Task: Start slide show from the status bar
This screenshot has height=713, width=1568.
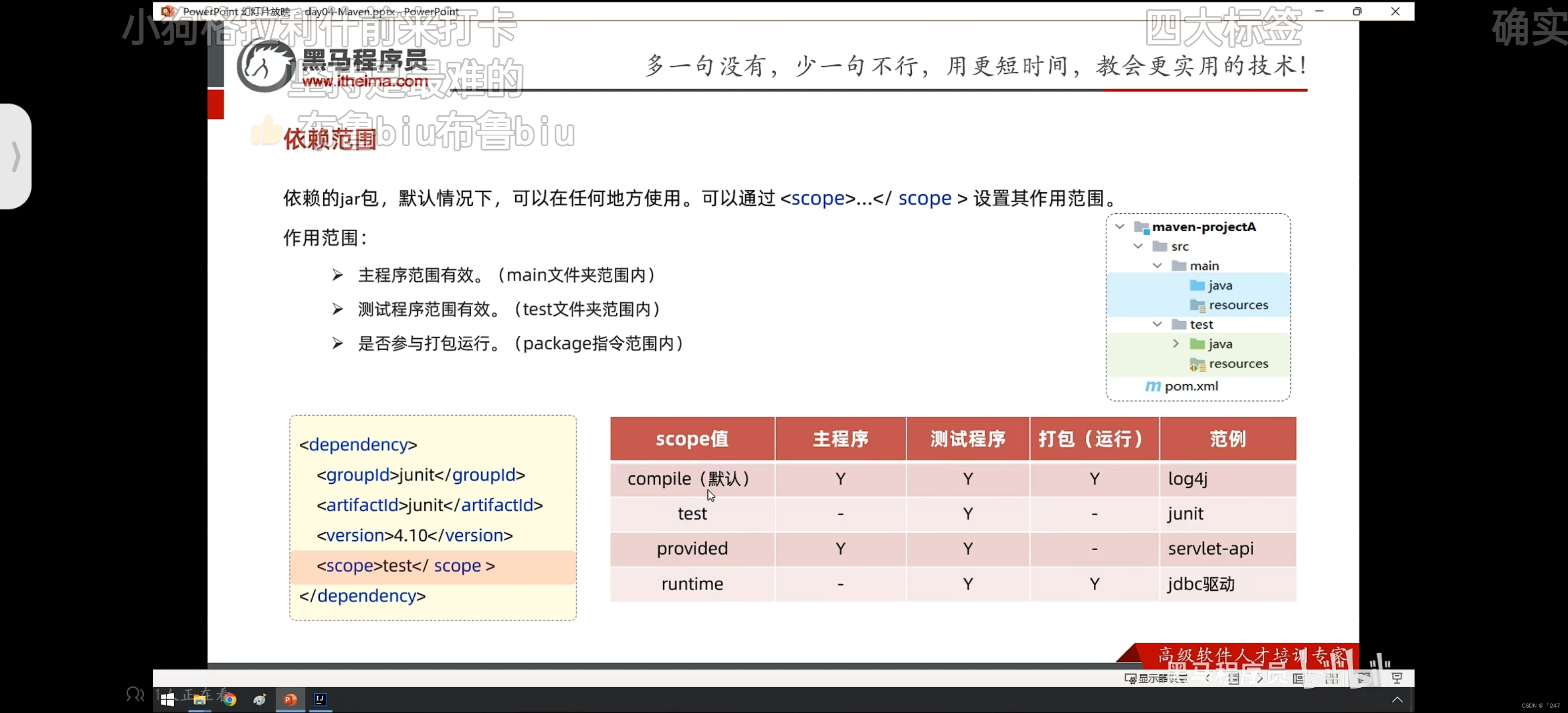Action: pyautogui.click(x=1397, y=678)
